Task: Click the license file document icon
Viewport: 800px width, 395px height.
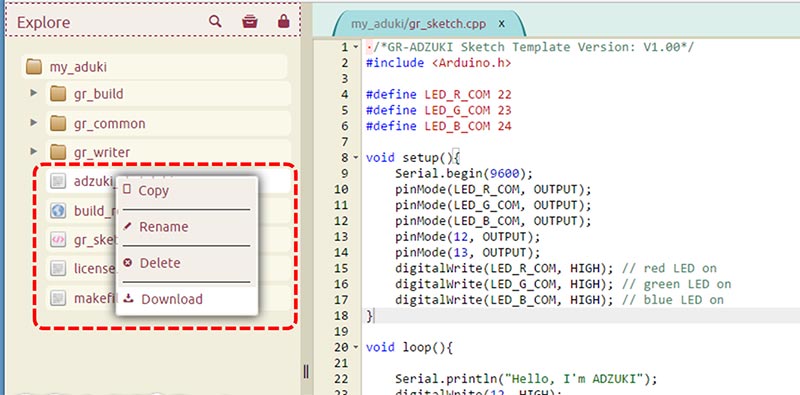Action: coord(58,268)
